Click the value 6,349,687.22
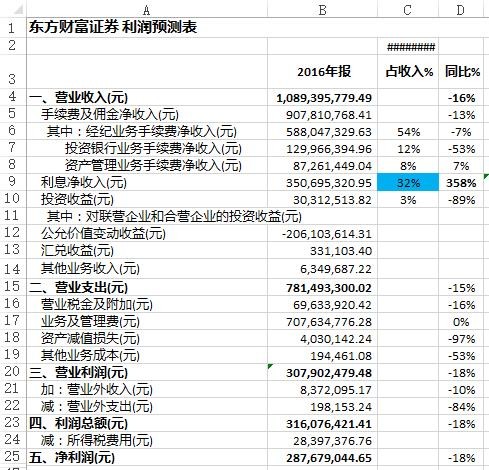 (x=322, y=269)
